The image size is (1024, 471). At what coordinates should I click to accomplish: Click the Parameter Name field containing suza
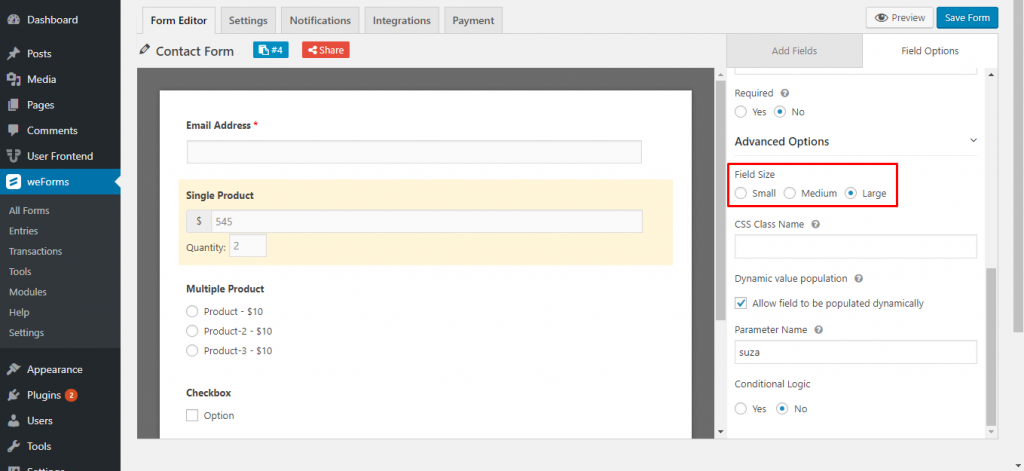856,352
